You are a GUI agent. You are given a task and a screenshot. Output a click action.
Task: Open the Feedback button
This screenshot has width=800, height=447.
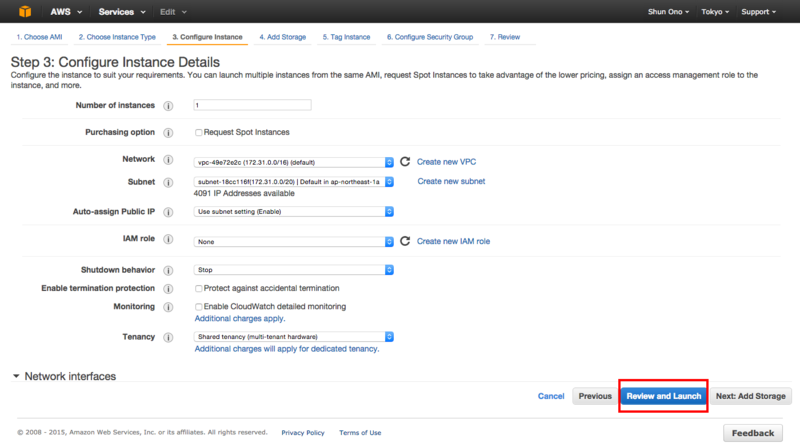point(753,433)
